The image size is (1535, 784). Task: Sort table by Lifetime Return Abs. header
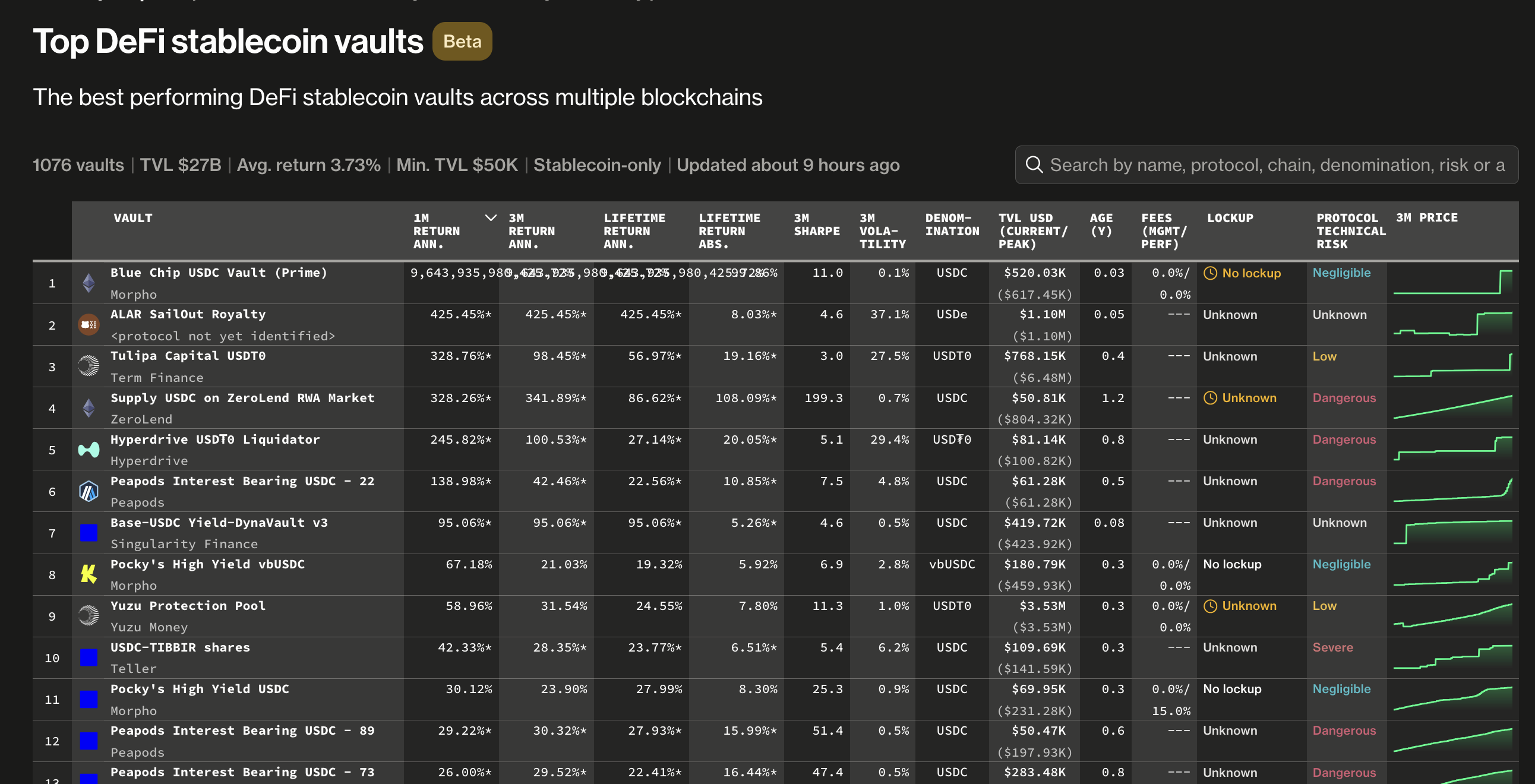pyautogui.click(x=729, y=230)
